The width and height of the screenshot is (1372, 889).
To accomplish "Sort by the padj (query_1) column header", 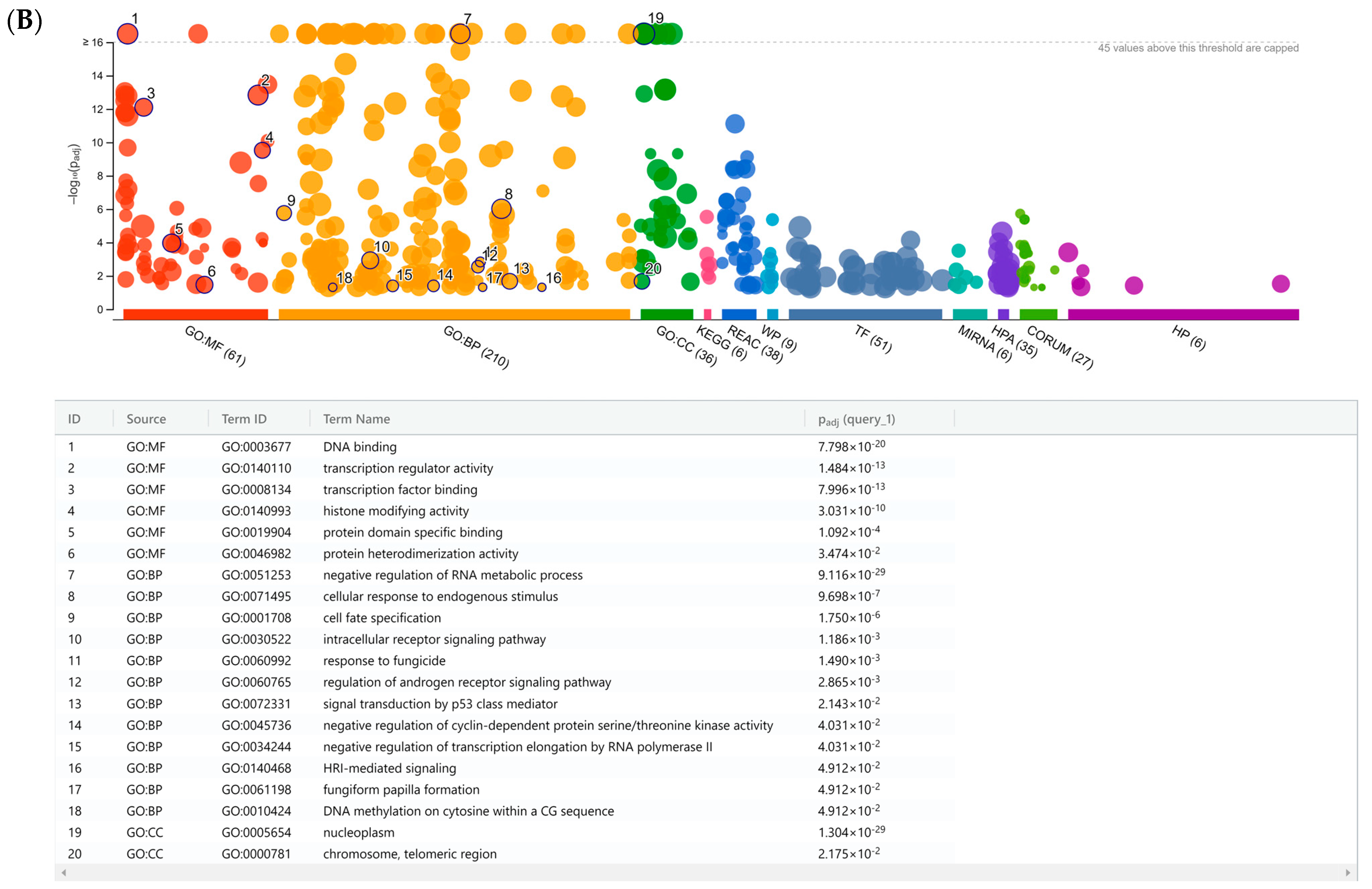I will [x=856, y=420].
